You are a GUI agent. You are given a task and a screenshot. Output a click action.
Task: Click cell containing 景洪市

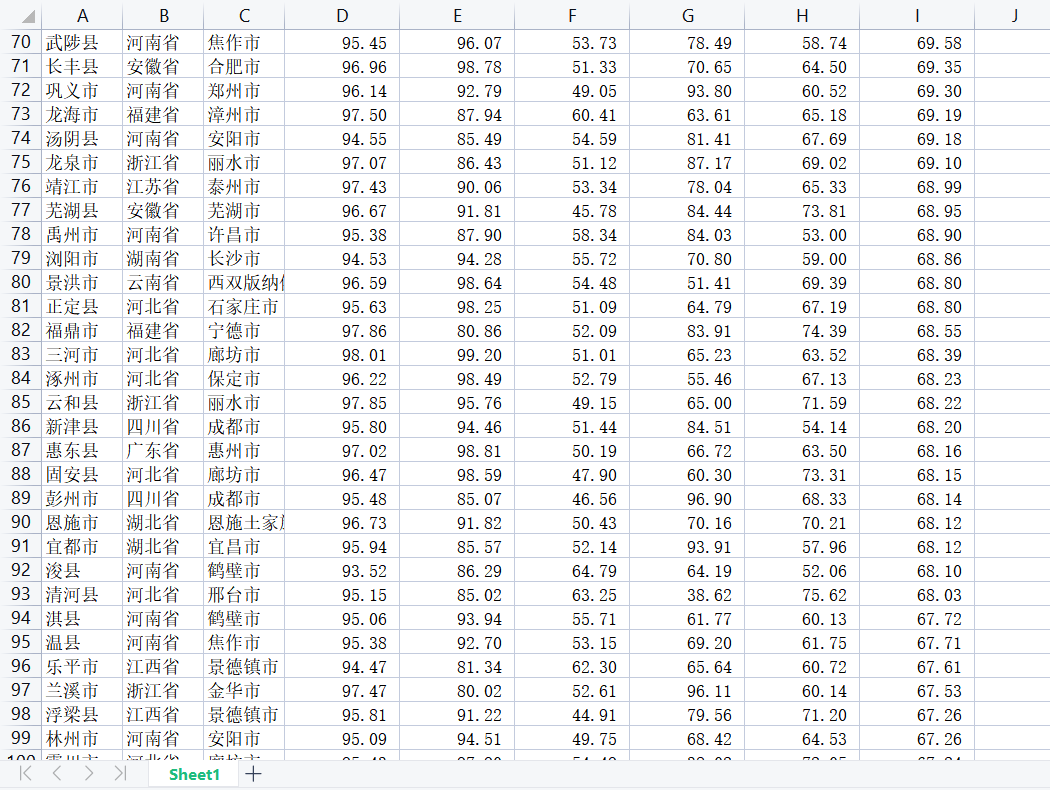(82, 283)
